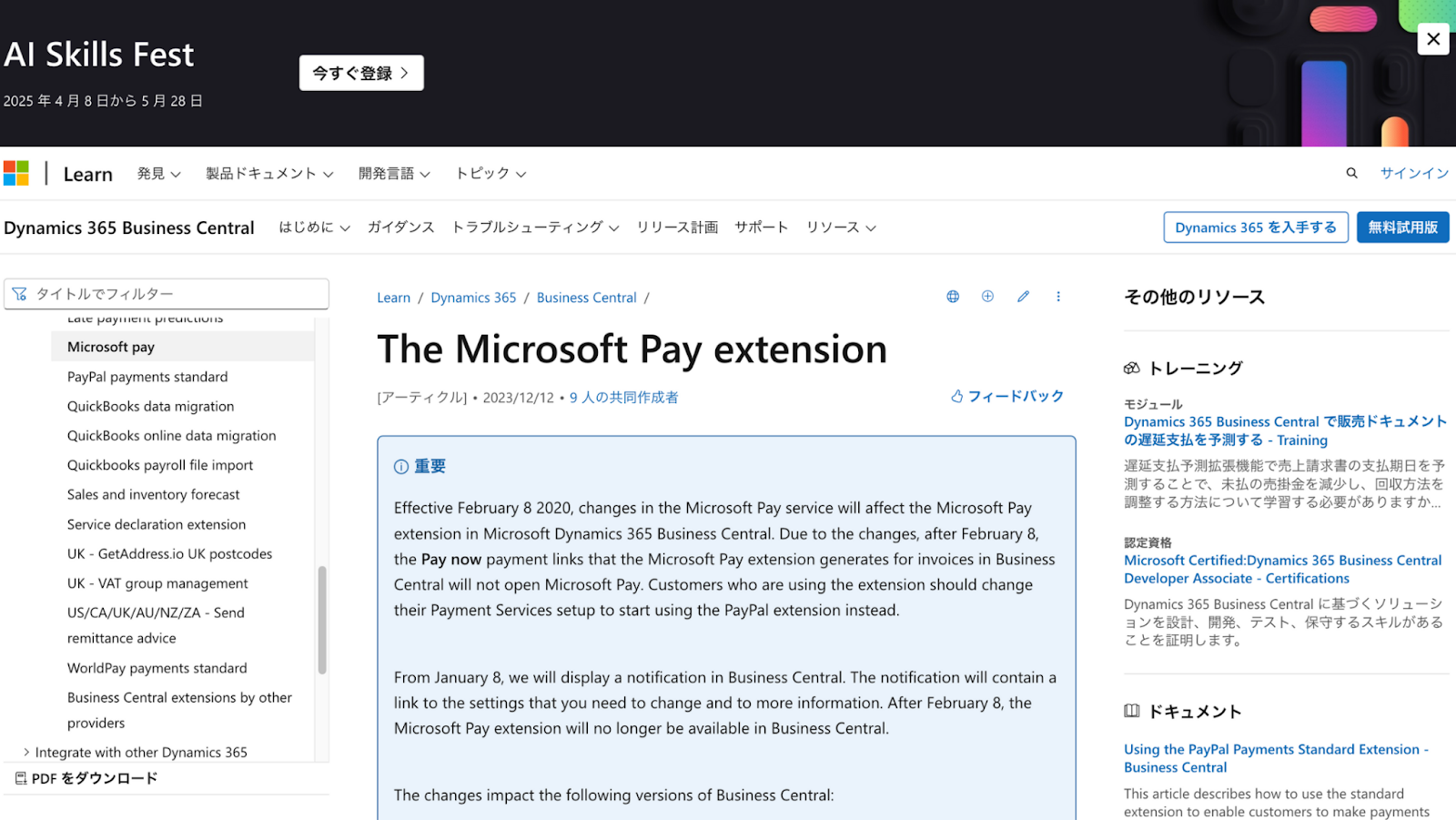Click the language globe icon
The image size is (1456, 820).
953,297
